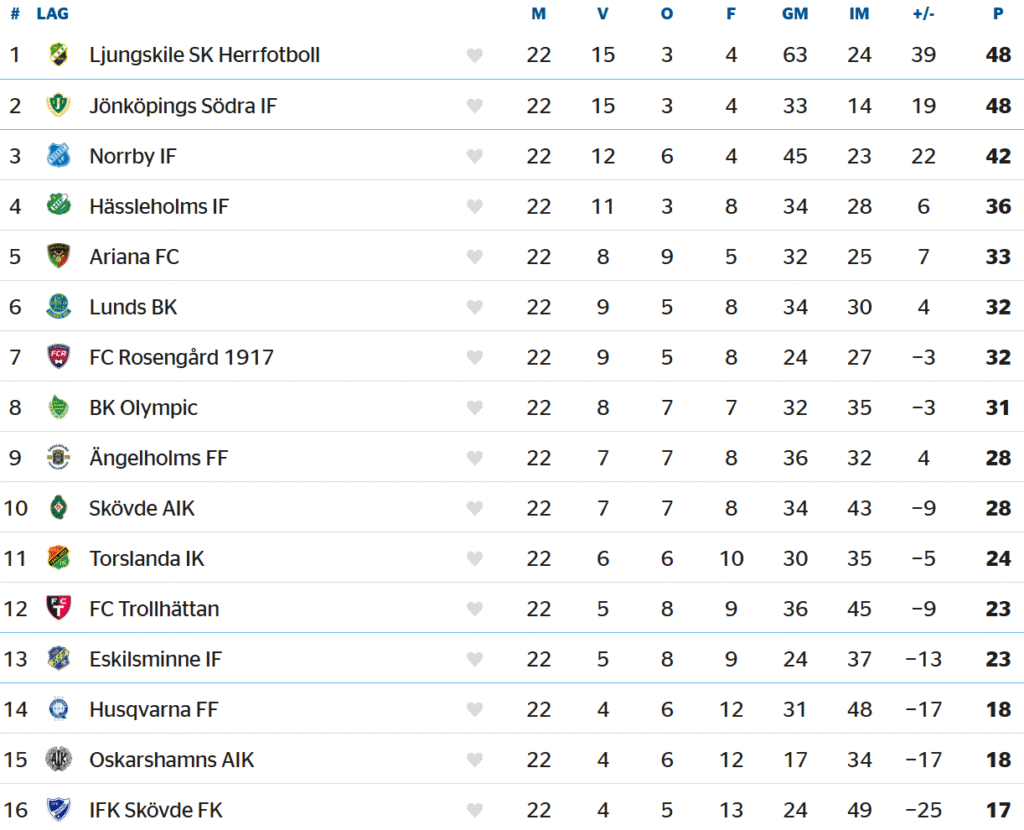Open the Eskilsminne IF team page
This screenshot has width=1024, height=830.
[x=155, y=659]
